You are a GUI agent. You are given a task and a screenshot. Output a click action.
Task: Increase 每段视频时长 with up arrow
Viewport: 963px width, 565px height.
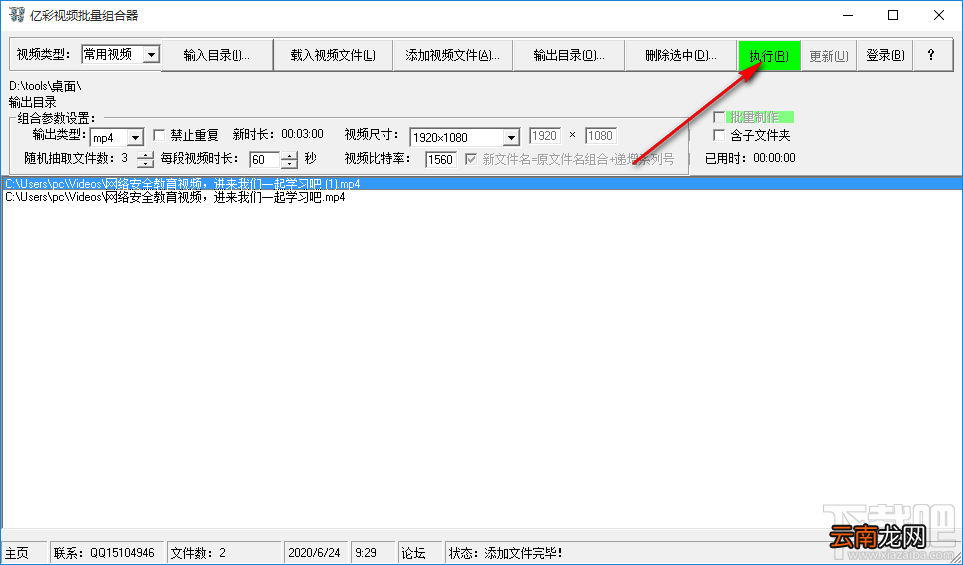pos(289,155)
